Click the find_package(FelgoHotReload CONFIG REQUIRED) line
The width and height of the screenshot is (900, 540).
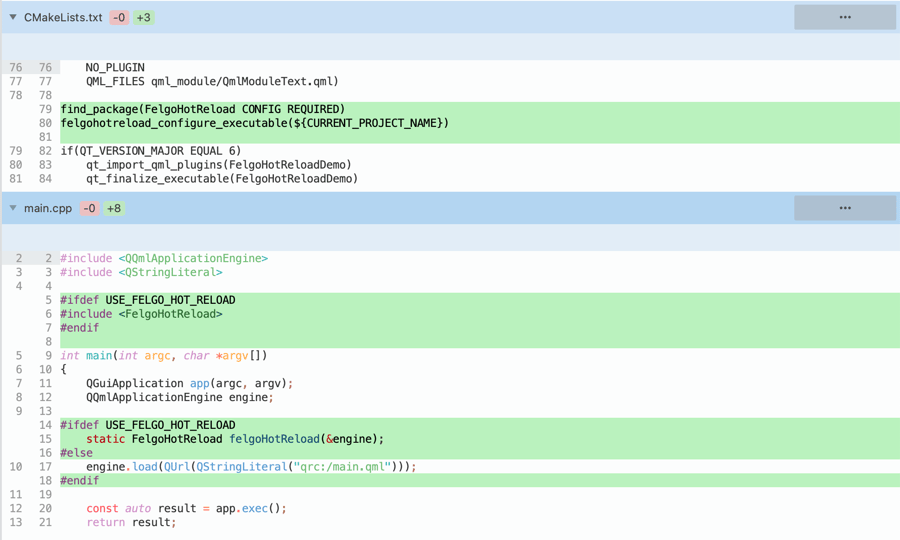click(x=203, y=109)
